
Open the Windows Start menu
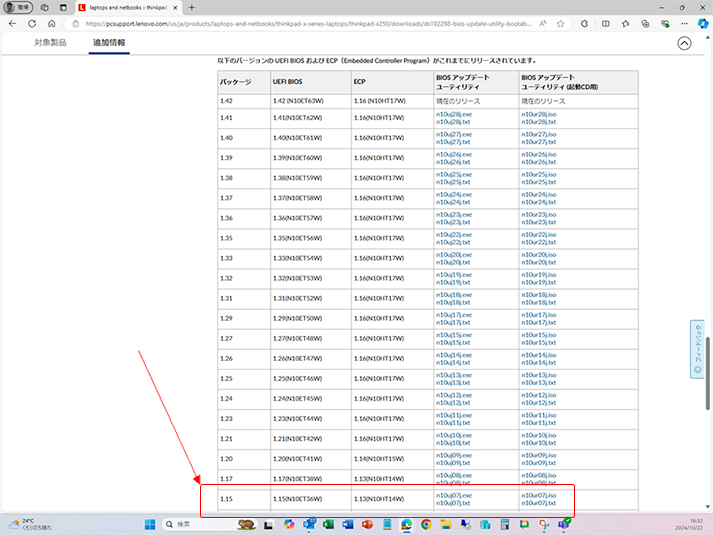150,525
